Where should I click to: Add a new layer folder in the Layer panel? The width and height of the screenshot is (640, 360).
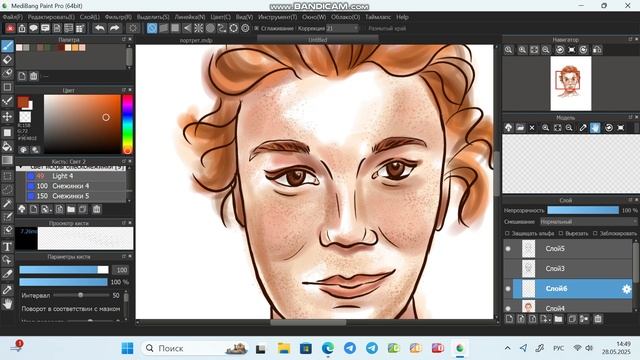(x=558, y=319)
